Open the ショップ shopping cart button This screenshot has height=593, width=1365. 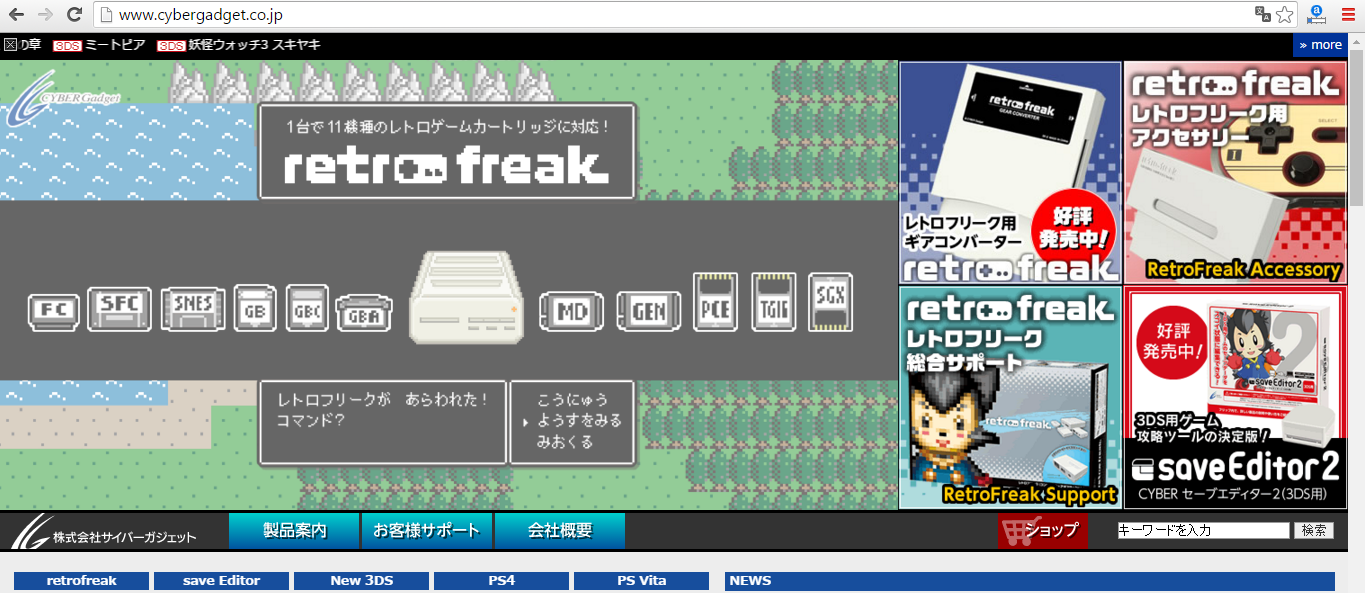(x=1042, y=531)
